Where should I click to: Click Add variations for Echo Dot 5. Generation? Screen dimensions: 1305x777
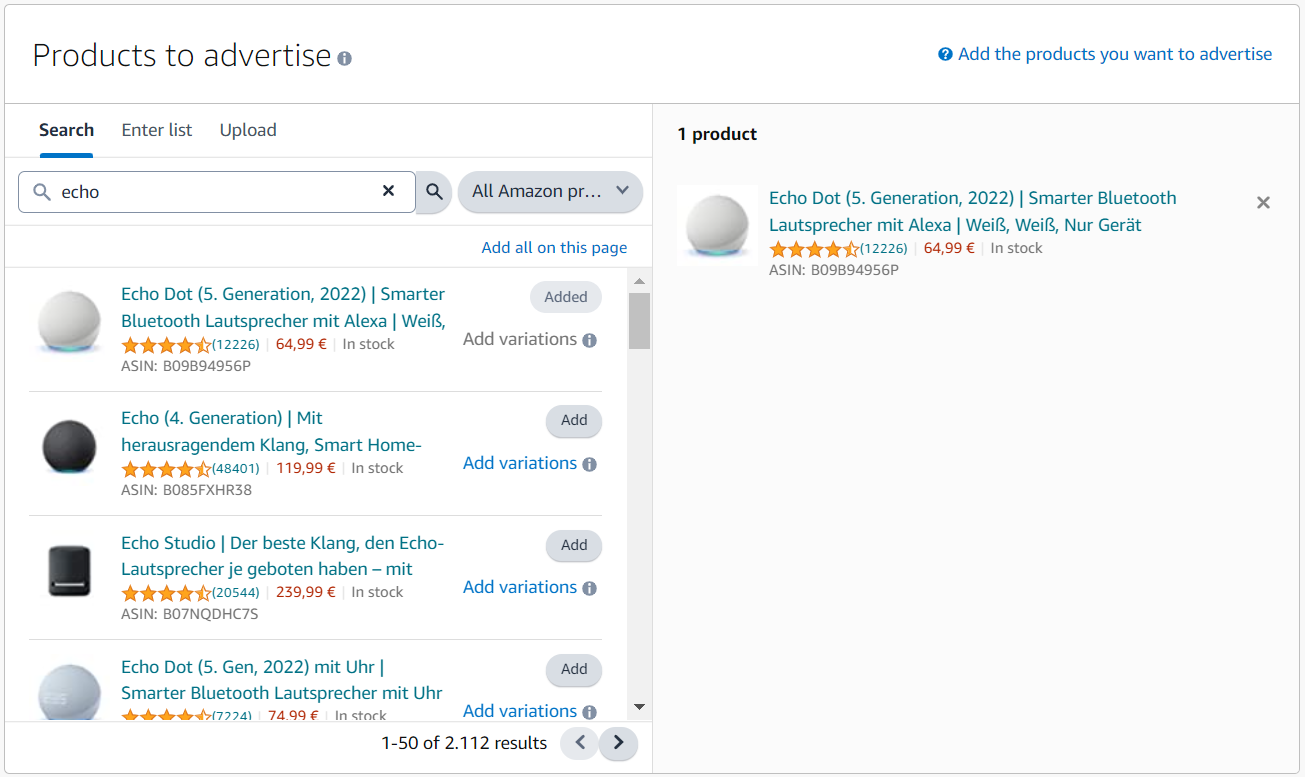point(520,339)
